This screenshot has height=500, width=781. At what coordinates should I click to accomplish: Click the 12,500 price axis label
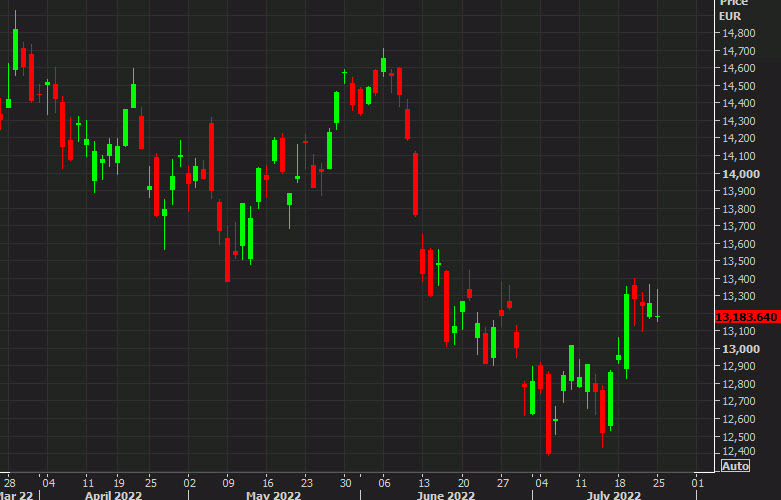coord(739,437)
